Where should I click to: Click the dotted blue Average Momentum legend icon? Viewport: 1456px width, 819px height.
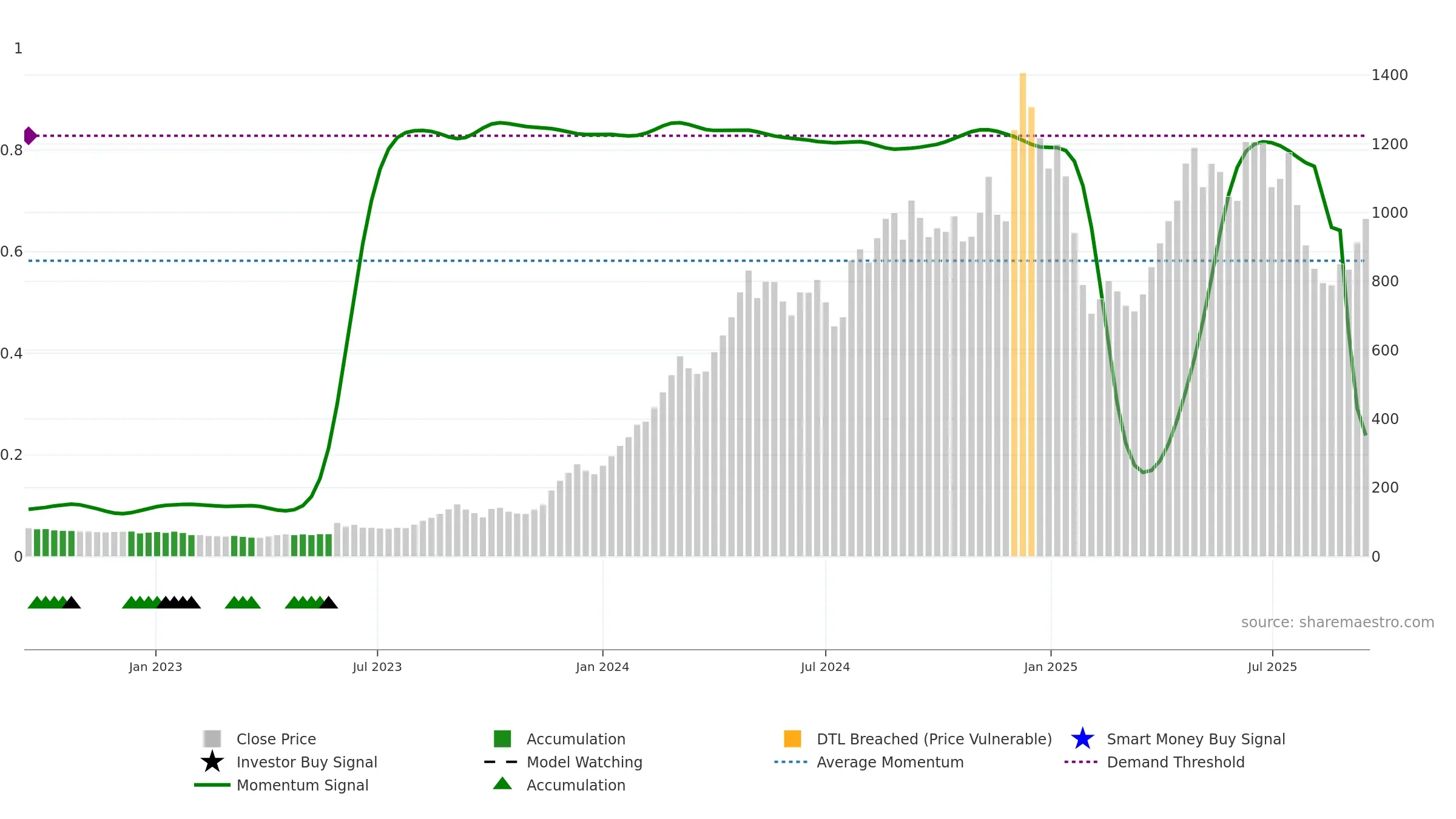point(791,762)
